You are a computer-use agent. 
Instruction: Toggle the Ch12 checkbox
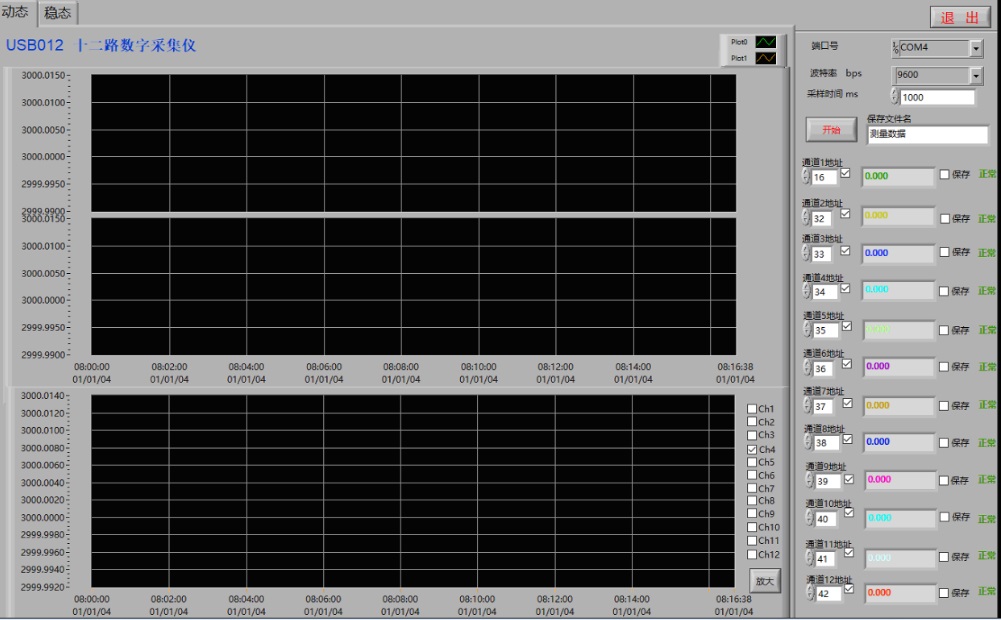752,554
